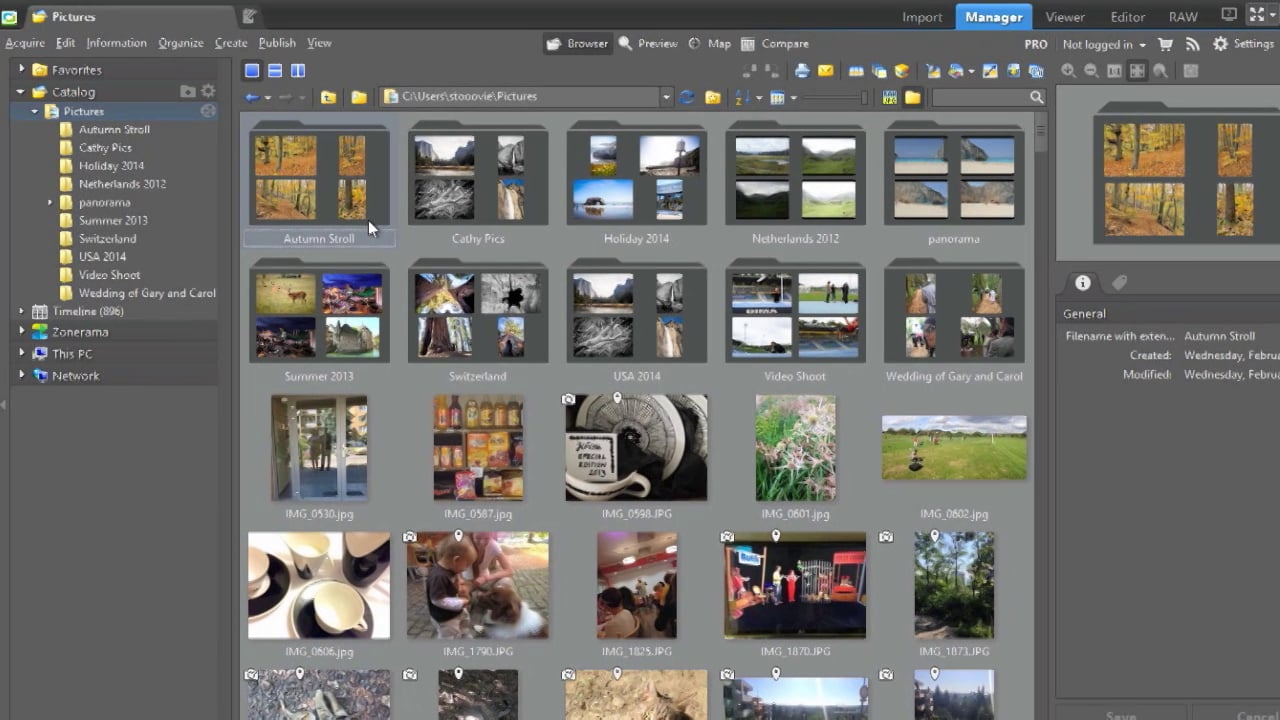Click the zoom out magnifier icon
Viewport: 1280px width, 720px height.
pyautogui.click(x=1091, y=71)
